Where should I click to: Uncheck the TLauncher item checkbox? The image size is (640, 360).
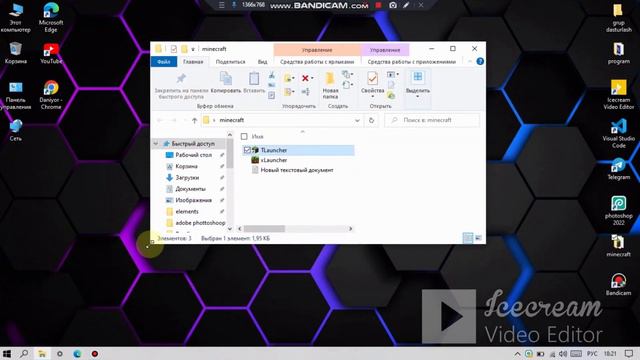(247, 150)
